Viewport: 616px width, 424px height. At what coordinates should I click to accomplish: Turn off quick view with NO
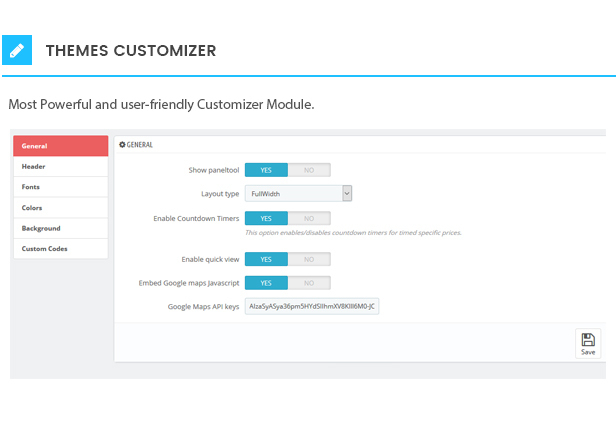pyautogui.click(x=308, y=259)
